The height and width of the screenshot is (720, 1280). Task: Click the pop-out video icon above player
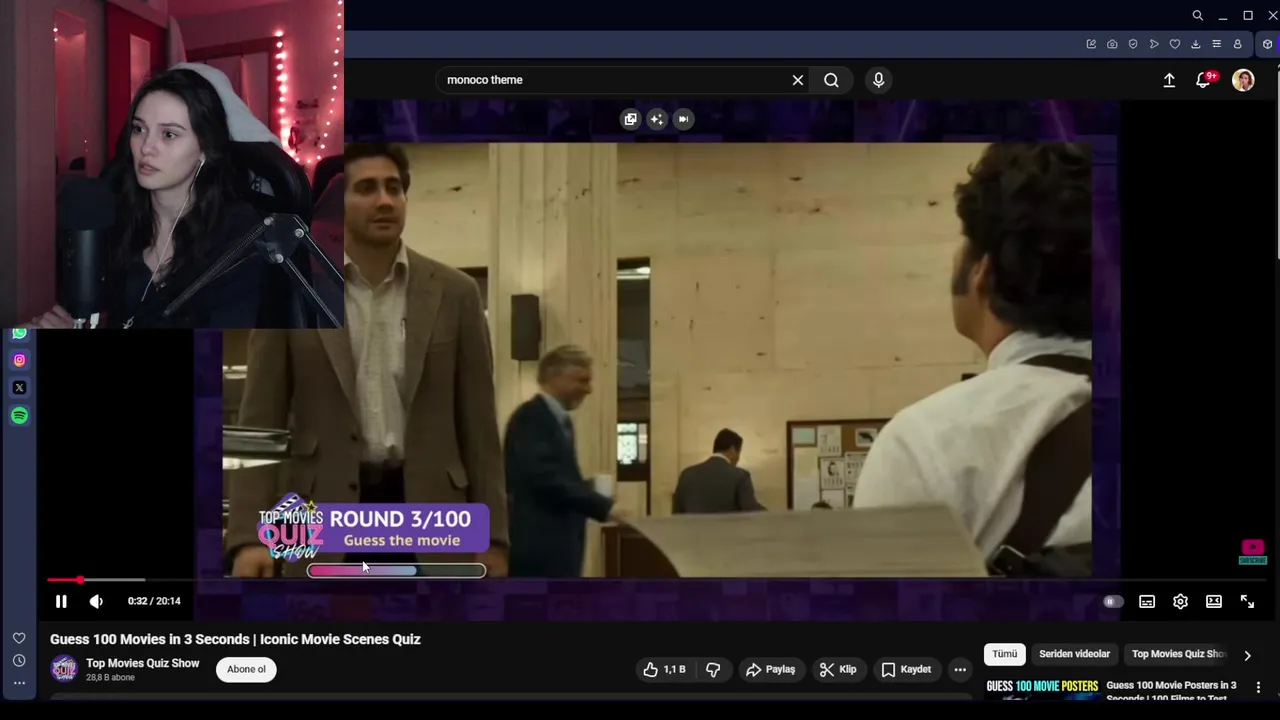tap(630, 119)
